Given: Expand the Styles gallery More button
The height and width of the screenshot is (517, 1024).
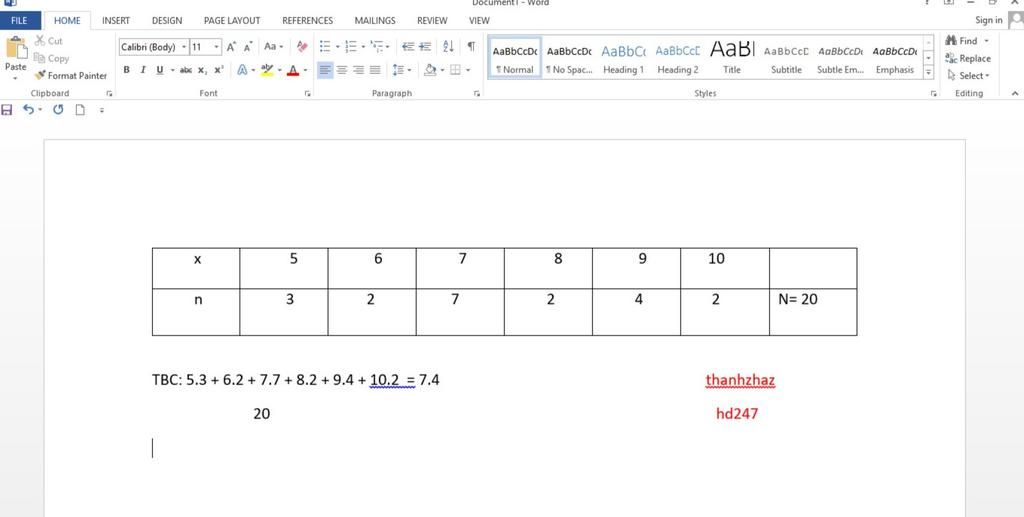Looking at the screenshot, I should click(x=929, y=72).
